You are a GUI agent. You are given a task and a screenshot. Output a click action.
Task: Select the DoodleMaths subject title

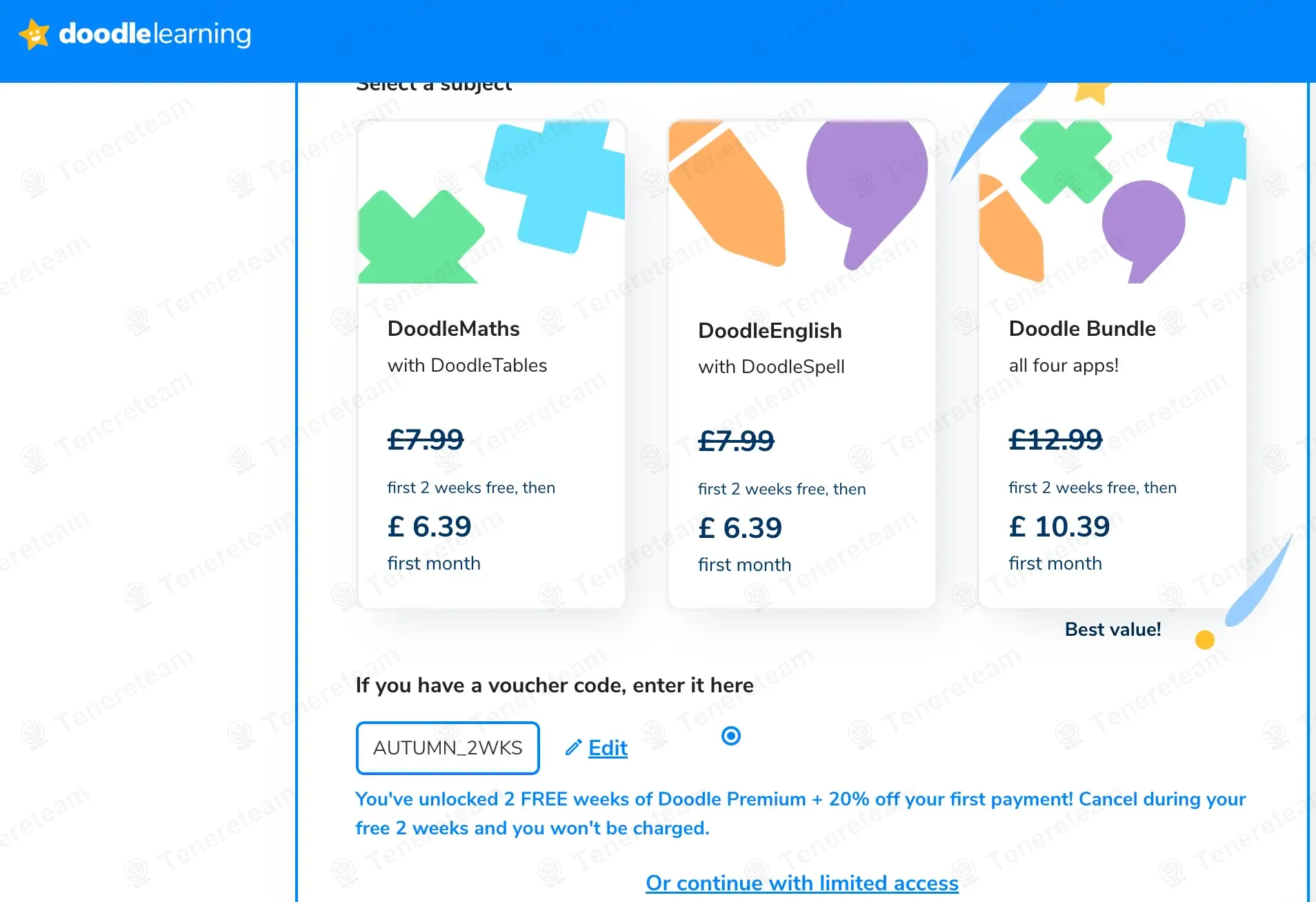point(453,329)
